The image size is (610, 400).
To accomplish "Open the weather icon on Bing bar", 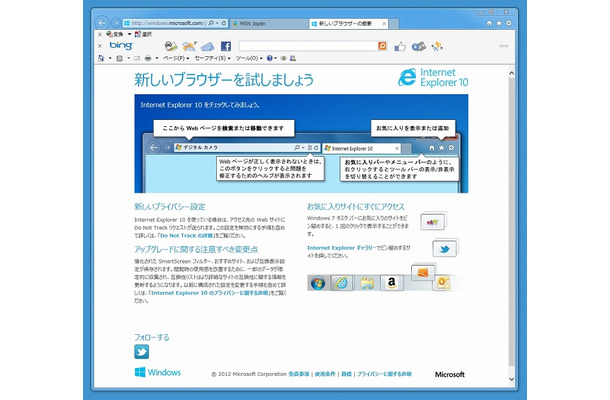I will tap(189, 46).
